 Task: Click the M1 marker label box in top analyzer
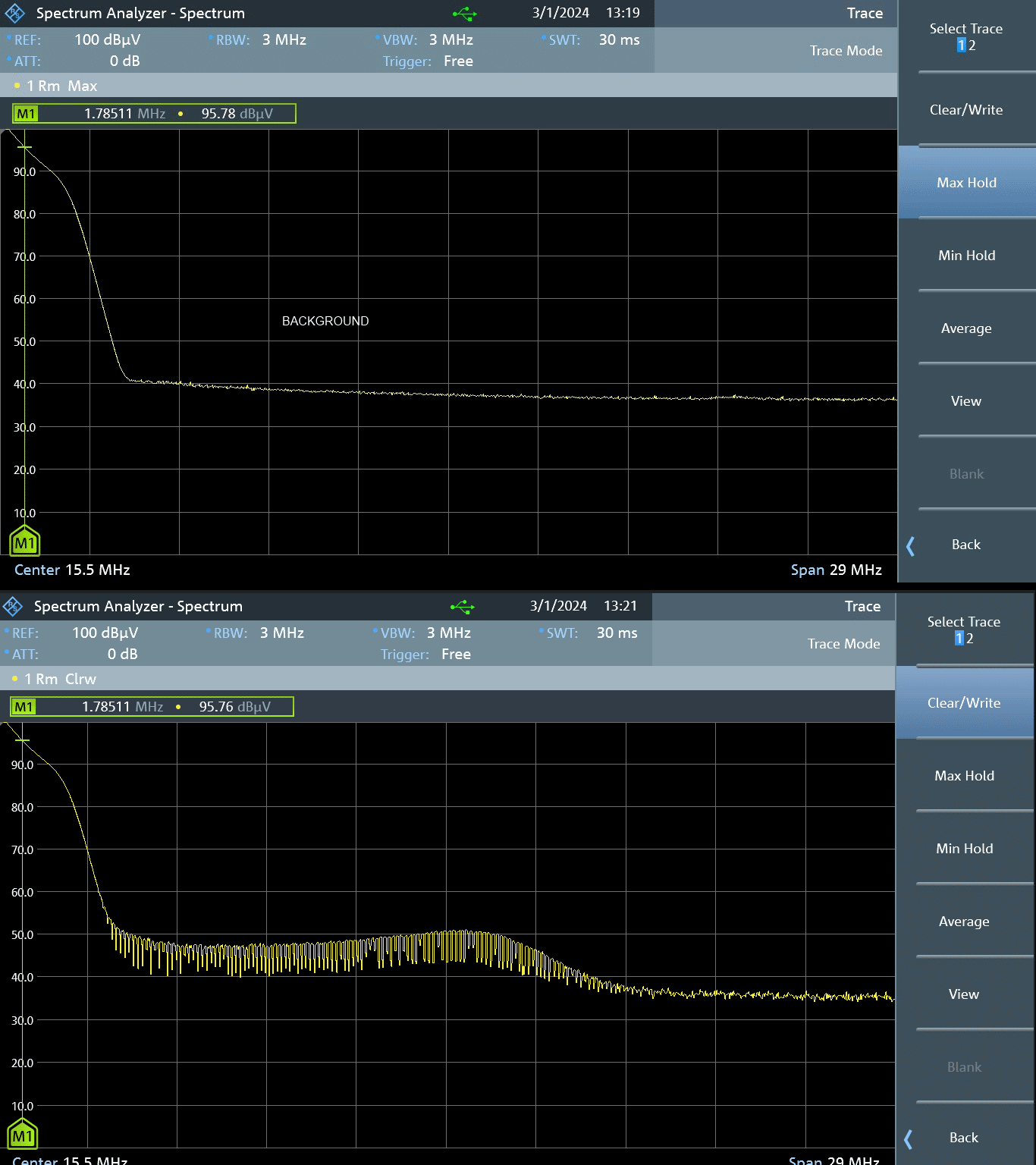tap(26, 114)
